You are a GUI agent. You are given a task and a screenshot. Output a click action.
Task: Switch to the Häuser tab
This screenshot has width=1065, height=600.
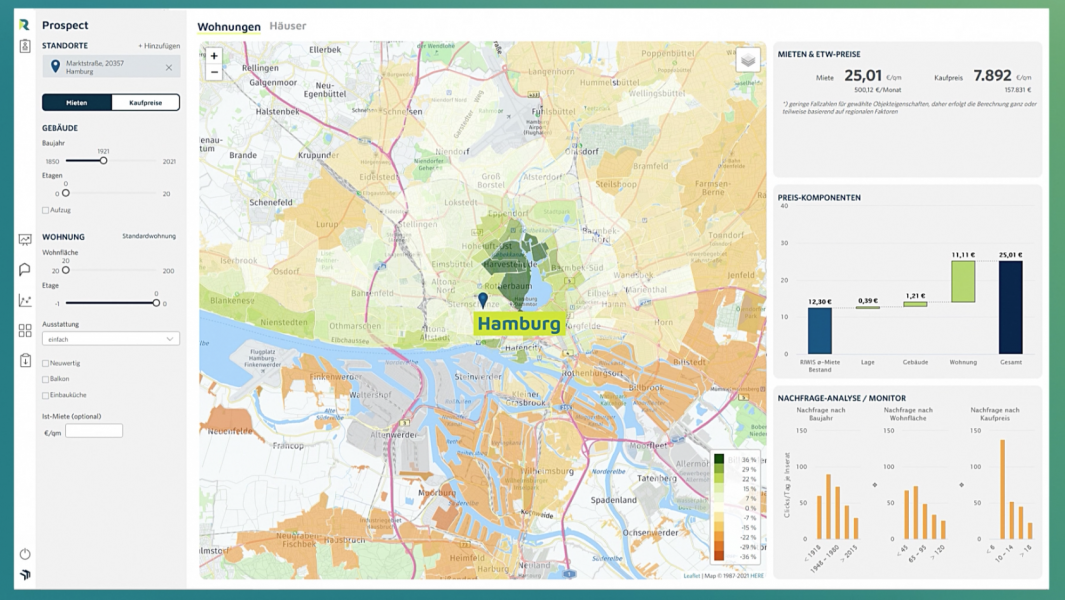click(288, 26)
